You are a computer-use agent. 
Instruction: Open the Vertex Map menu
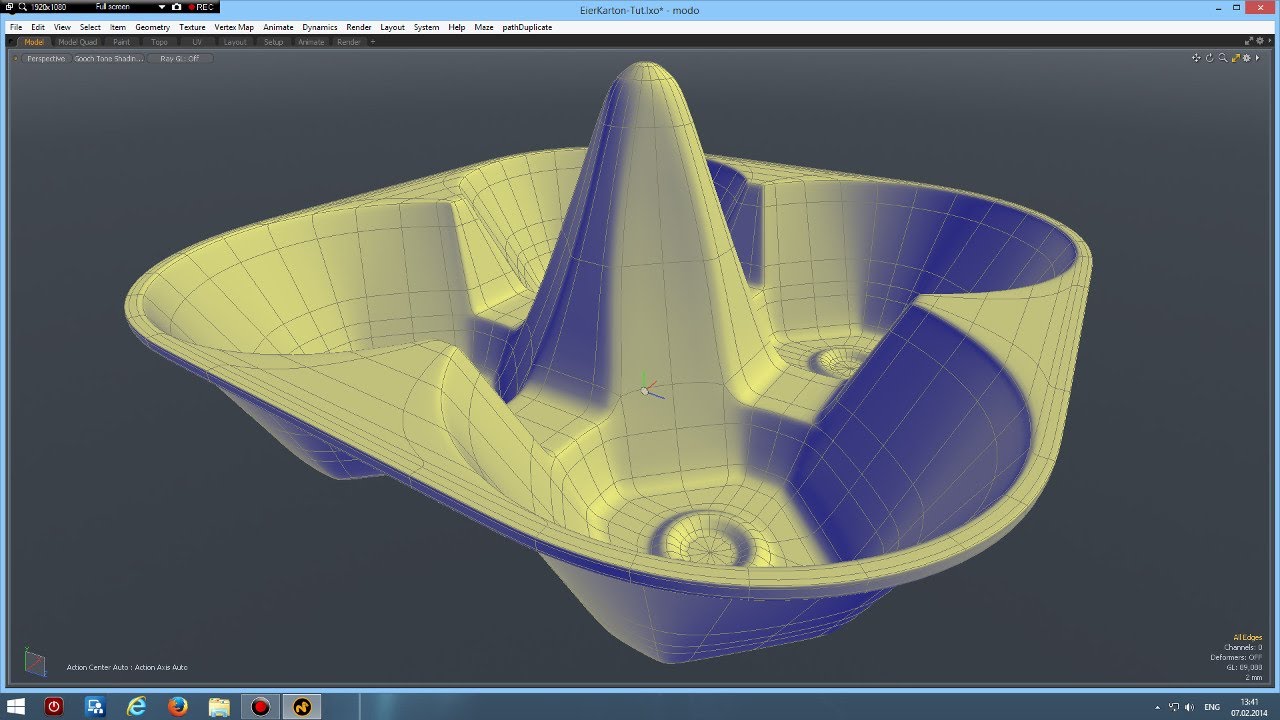[x=234, y=27]
